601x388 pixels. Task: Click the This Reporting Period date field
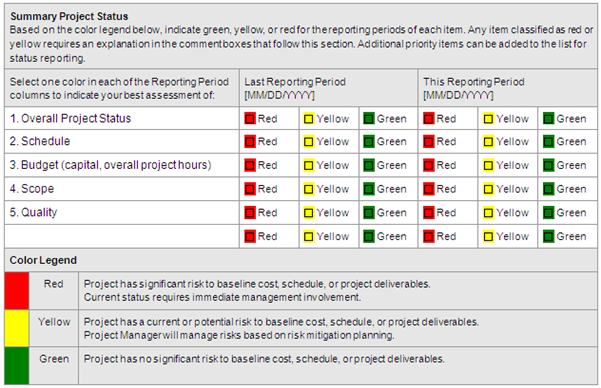point(458,95)
